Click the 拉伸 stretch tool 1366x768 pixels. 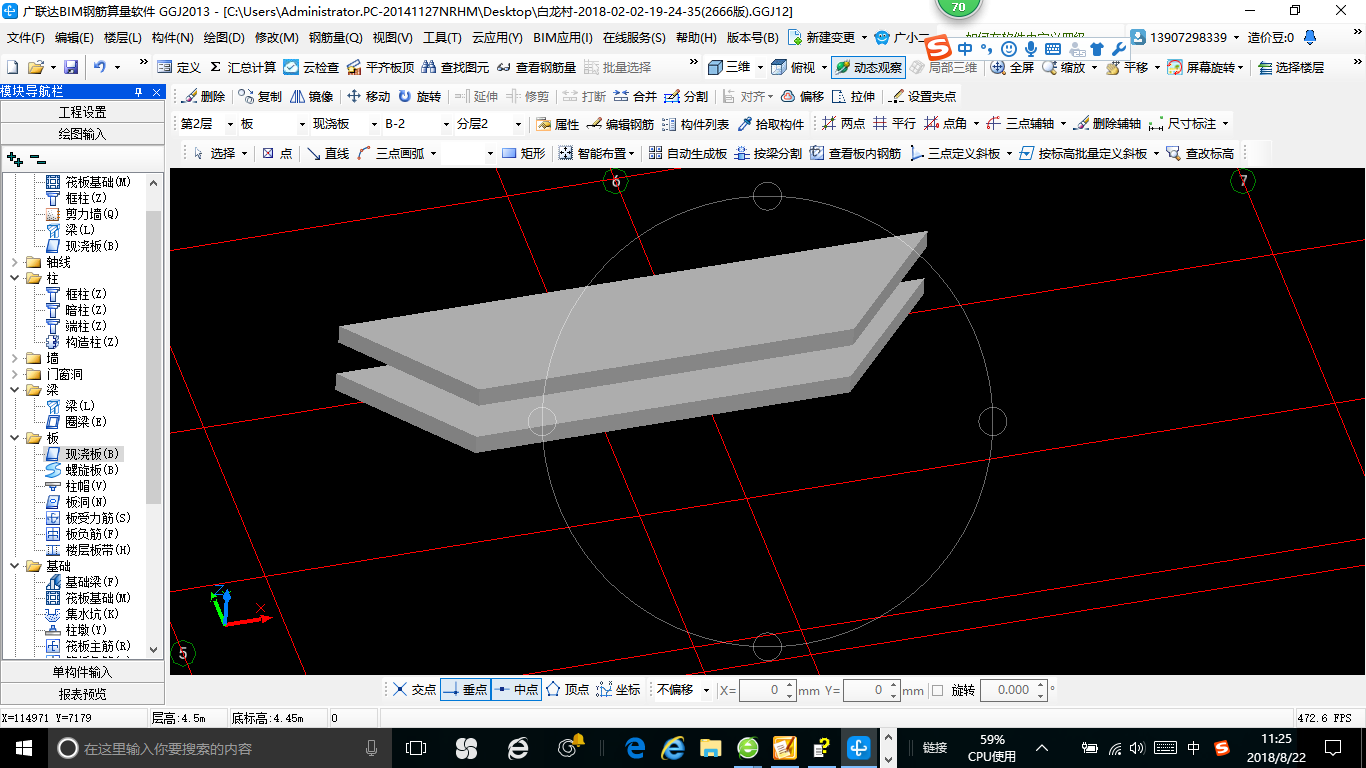point(853,97)
